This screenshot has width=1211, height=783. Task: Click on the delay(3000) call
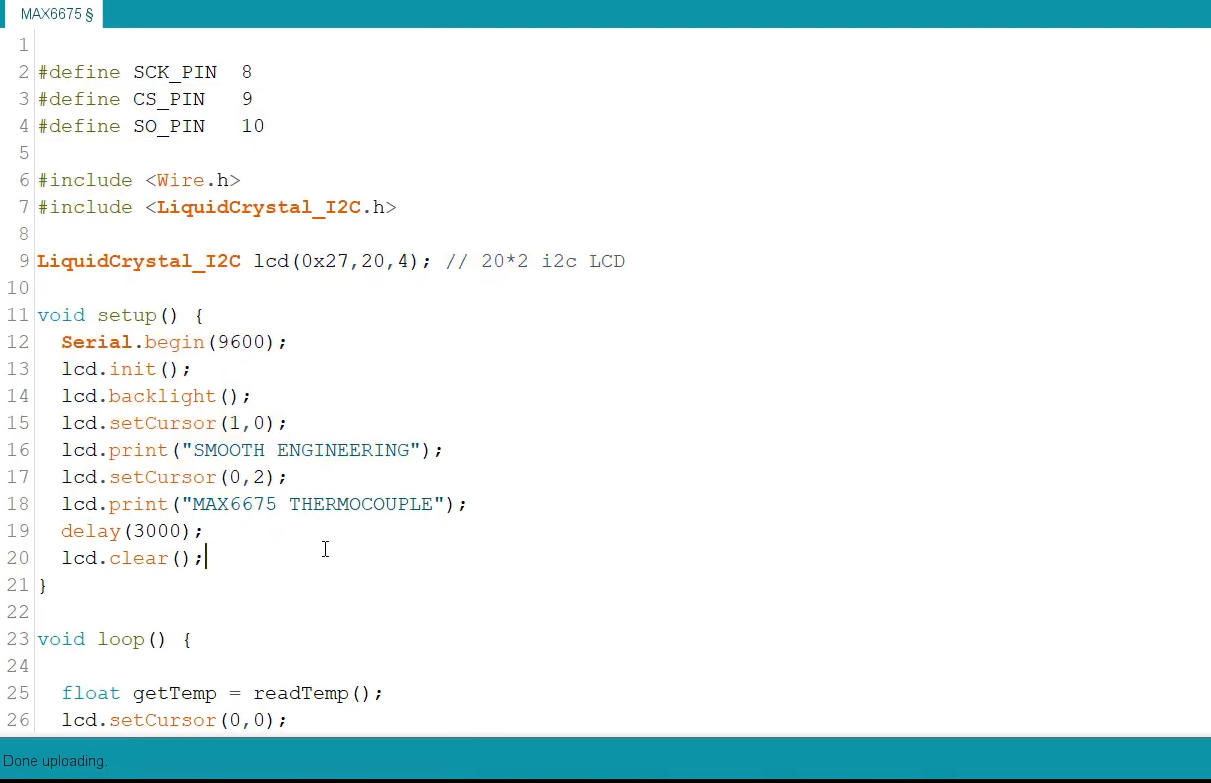click(131, 531)
